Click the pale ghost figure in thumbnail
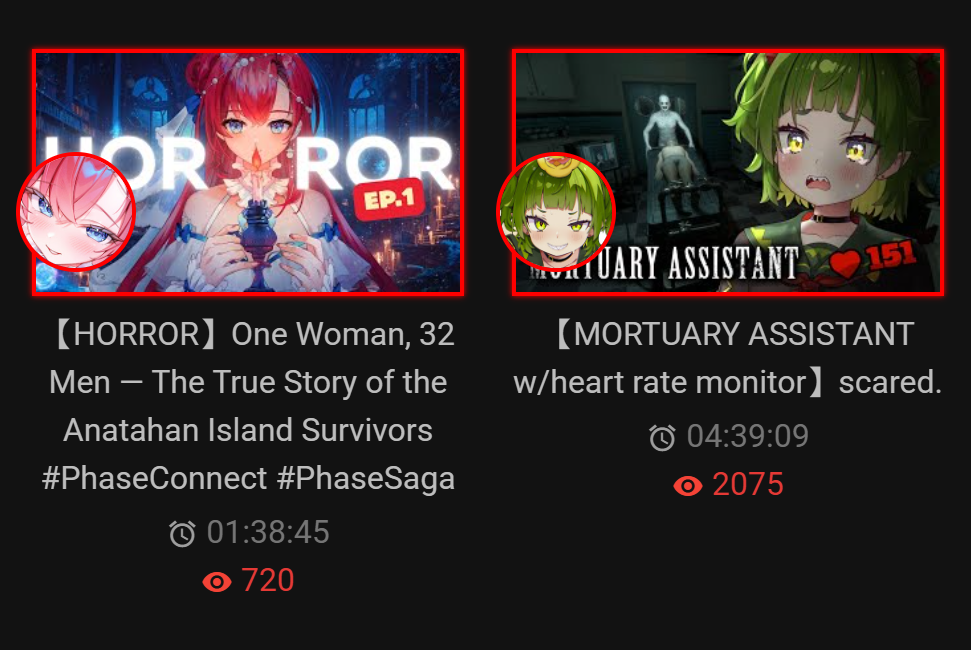The height and width of the screenshot is (650, 971). pyautogui.click(x=664, y=124)
